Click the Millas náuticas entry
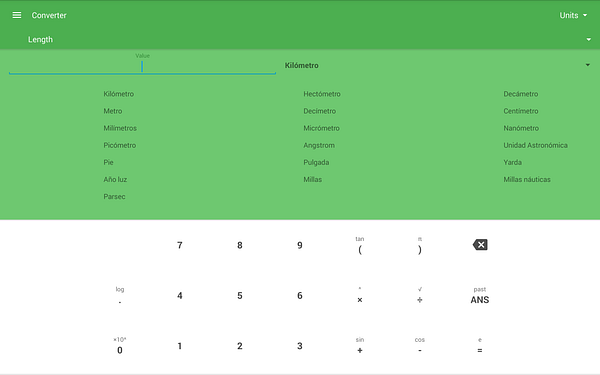600x375 pixels. point(527,179)
